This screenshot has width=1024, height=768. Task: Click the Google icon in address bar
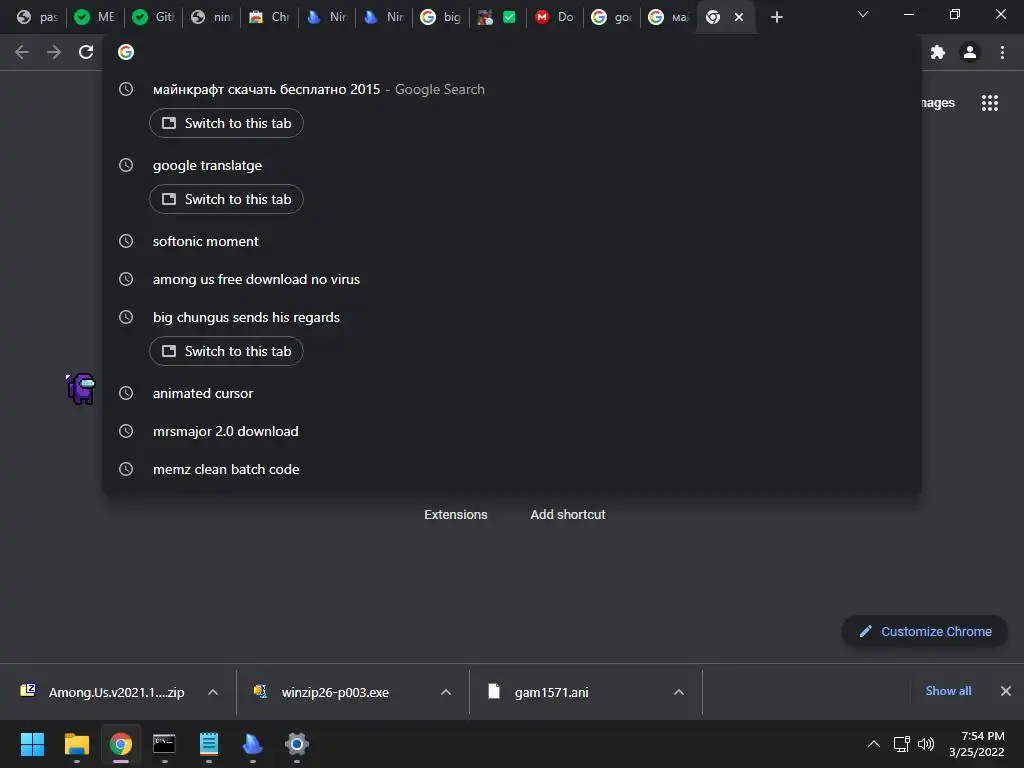(126, 52)
